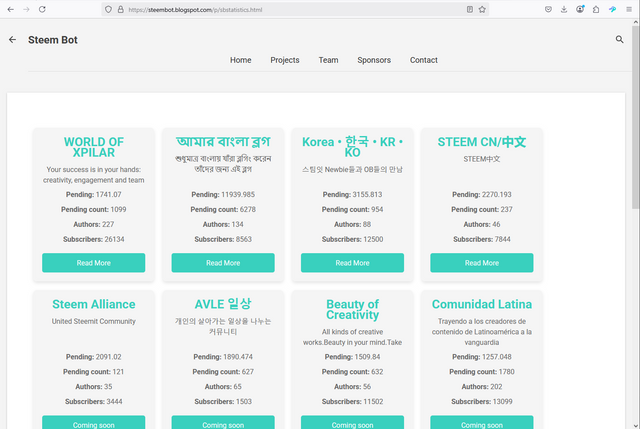The height and width of the screenshot is (429, 640).
Task: Click the STEEM CN/中文 heading
Action: pos(482,142)
